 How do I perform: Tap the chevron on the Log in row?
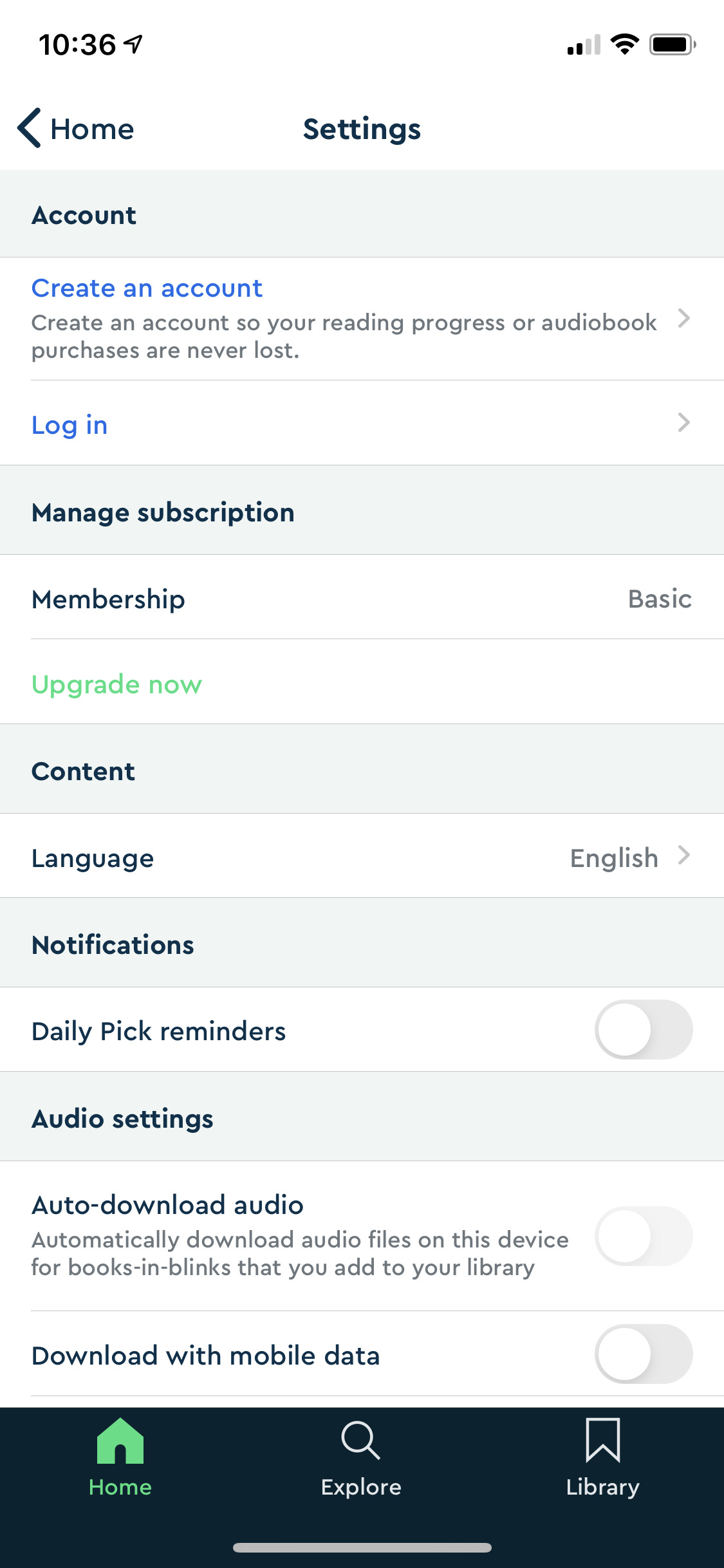click(684, 422)
